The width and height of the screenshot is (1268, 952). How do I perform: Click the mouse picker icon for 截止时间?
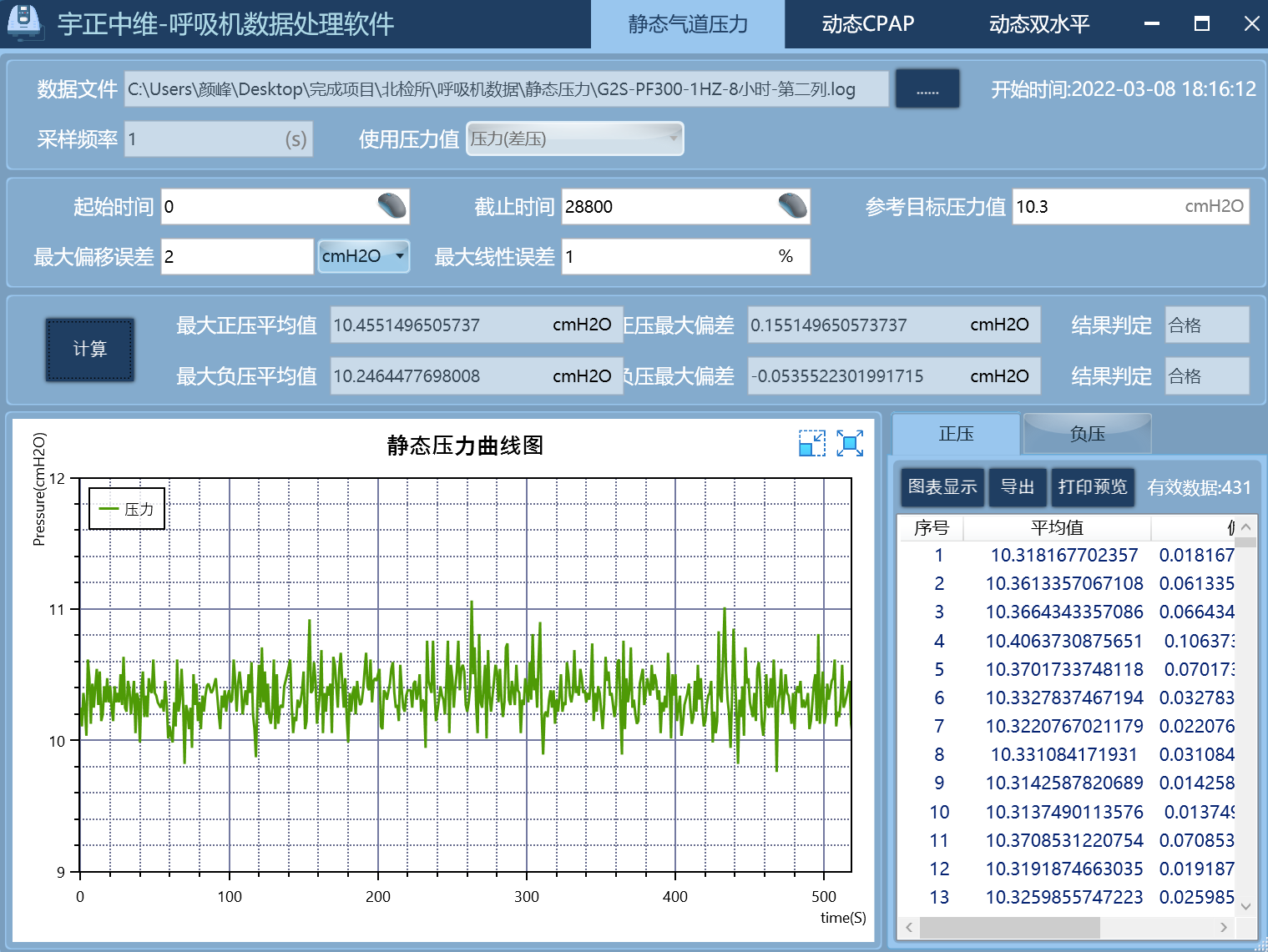tap(792, 206)
